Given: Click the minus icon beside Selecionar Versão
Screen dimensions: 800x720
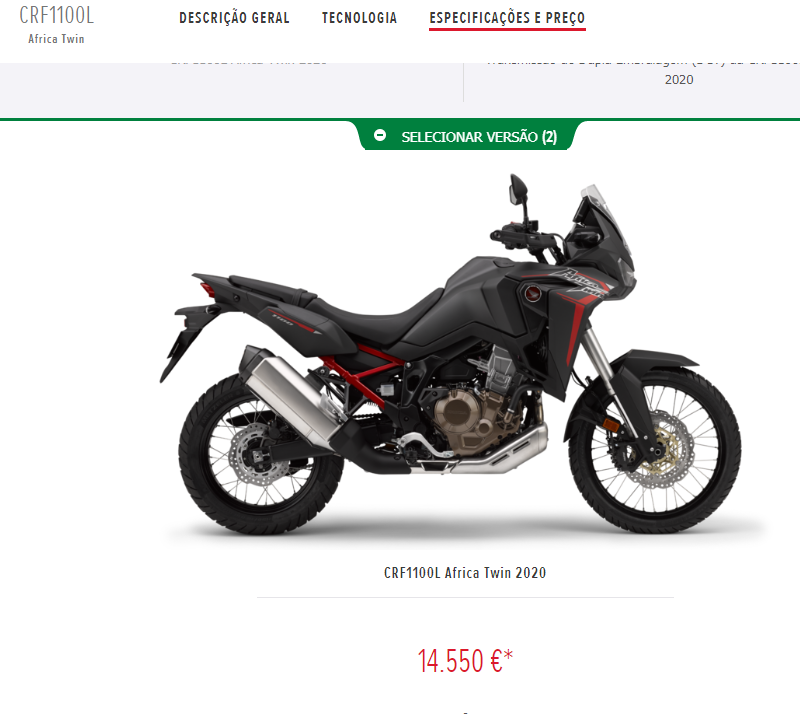Looking at the screenshot, I should [380, 135].
